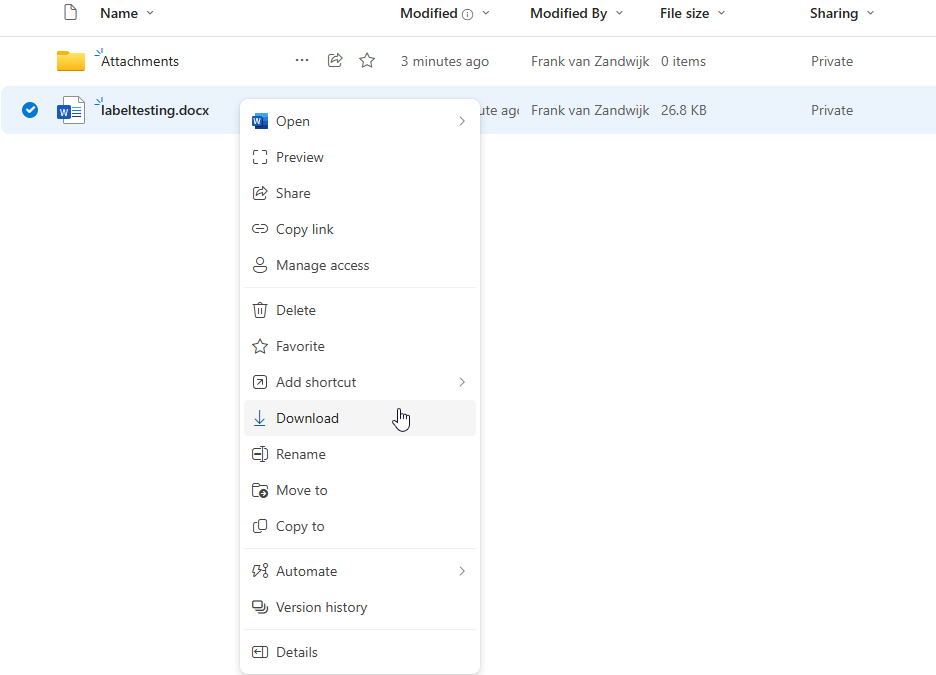Open the File size column dropdown
Viewport: 936px width, 675px height.
[721, 13]
